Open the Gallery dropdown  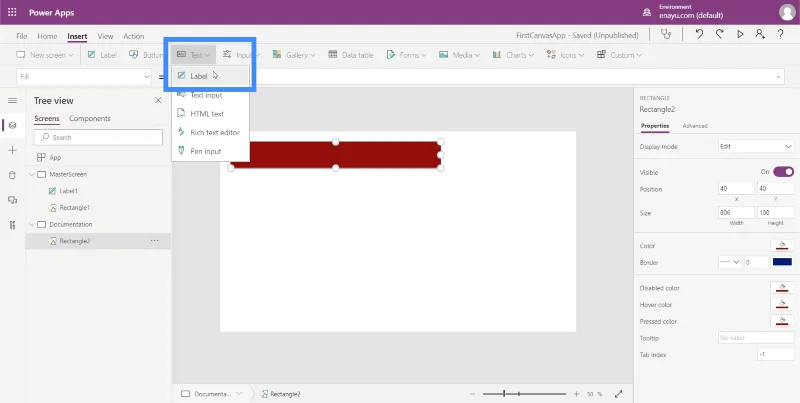294,55
